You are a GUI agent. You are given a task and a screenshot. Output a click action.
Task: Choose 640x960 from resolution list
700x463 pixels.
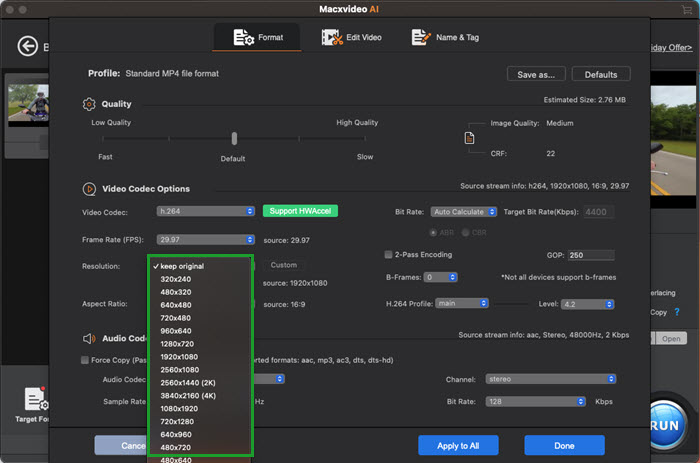click(x=200, y=434)
